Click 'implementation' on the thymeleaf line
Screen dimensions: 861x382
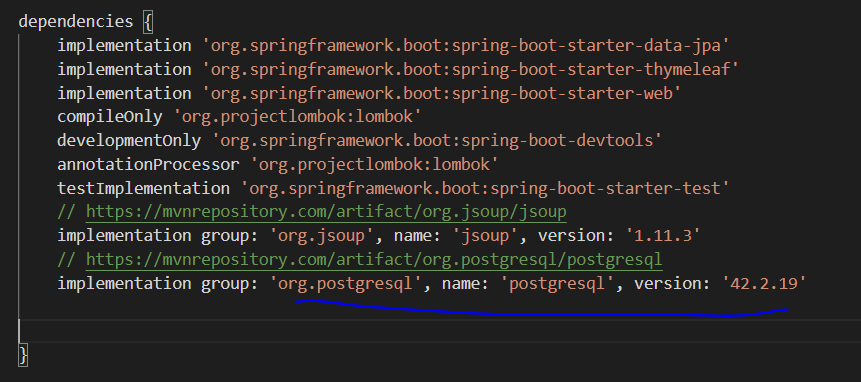pyautogui.click(x=124, y=69)
